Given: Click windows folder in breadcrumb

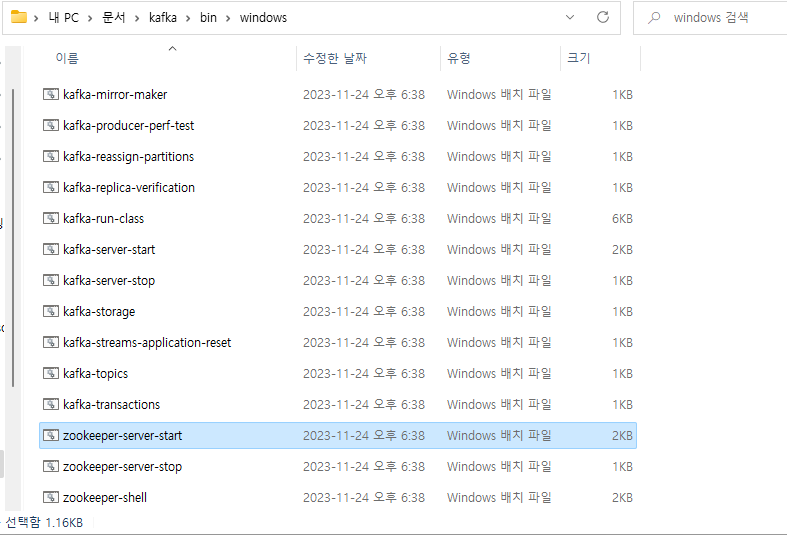Looking at the screenshot, I should (264, 18).
